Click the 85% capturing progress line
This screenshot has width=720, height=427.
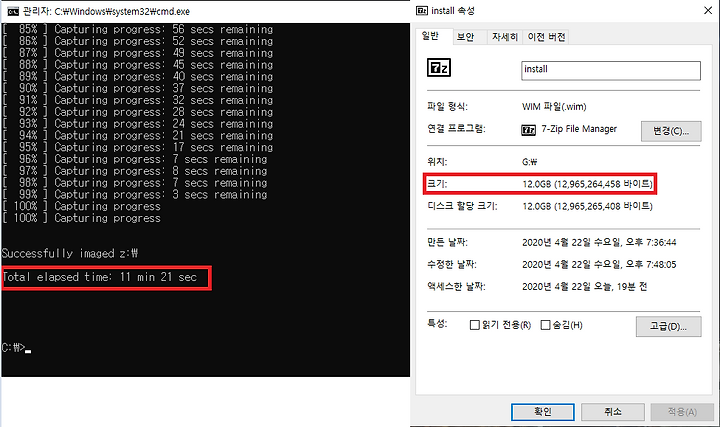(137, 29)
